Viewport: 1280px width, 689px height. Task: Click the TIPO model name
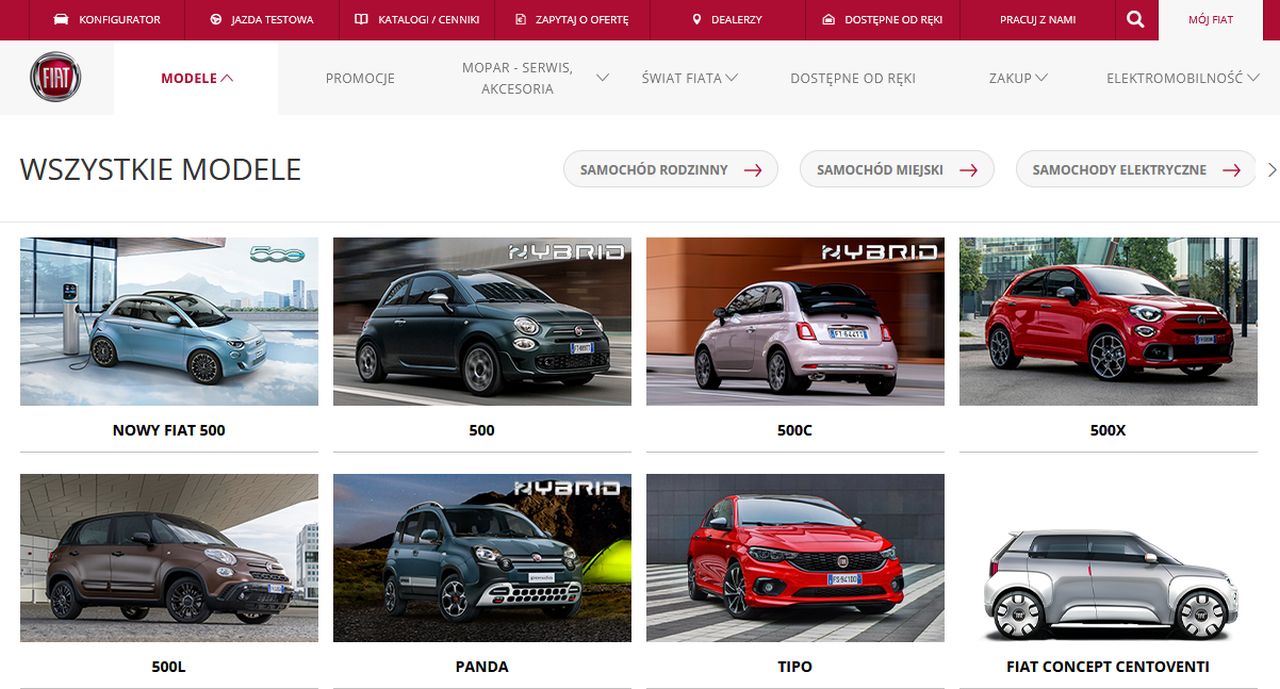click(795, 666)
